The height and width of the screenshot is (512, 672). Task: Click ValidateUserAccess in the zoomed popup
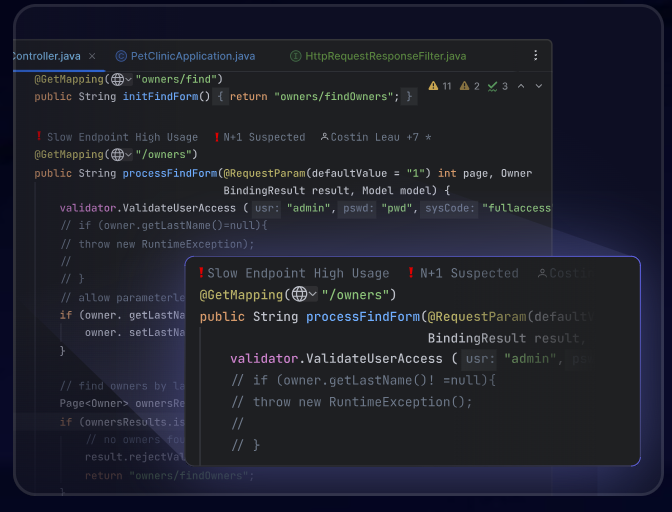coord(374,358)
